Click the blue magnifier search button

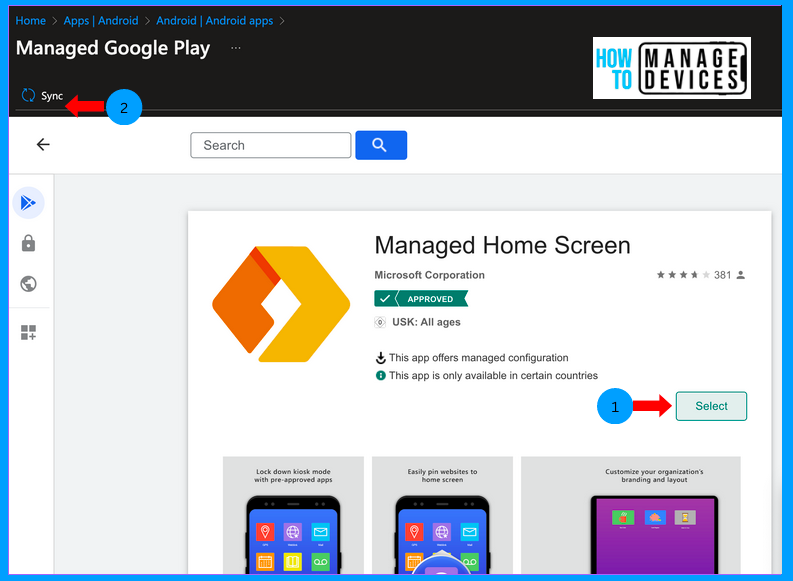point(381,145)
